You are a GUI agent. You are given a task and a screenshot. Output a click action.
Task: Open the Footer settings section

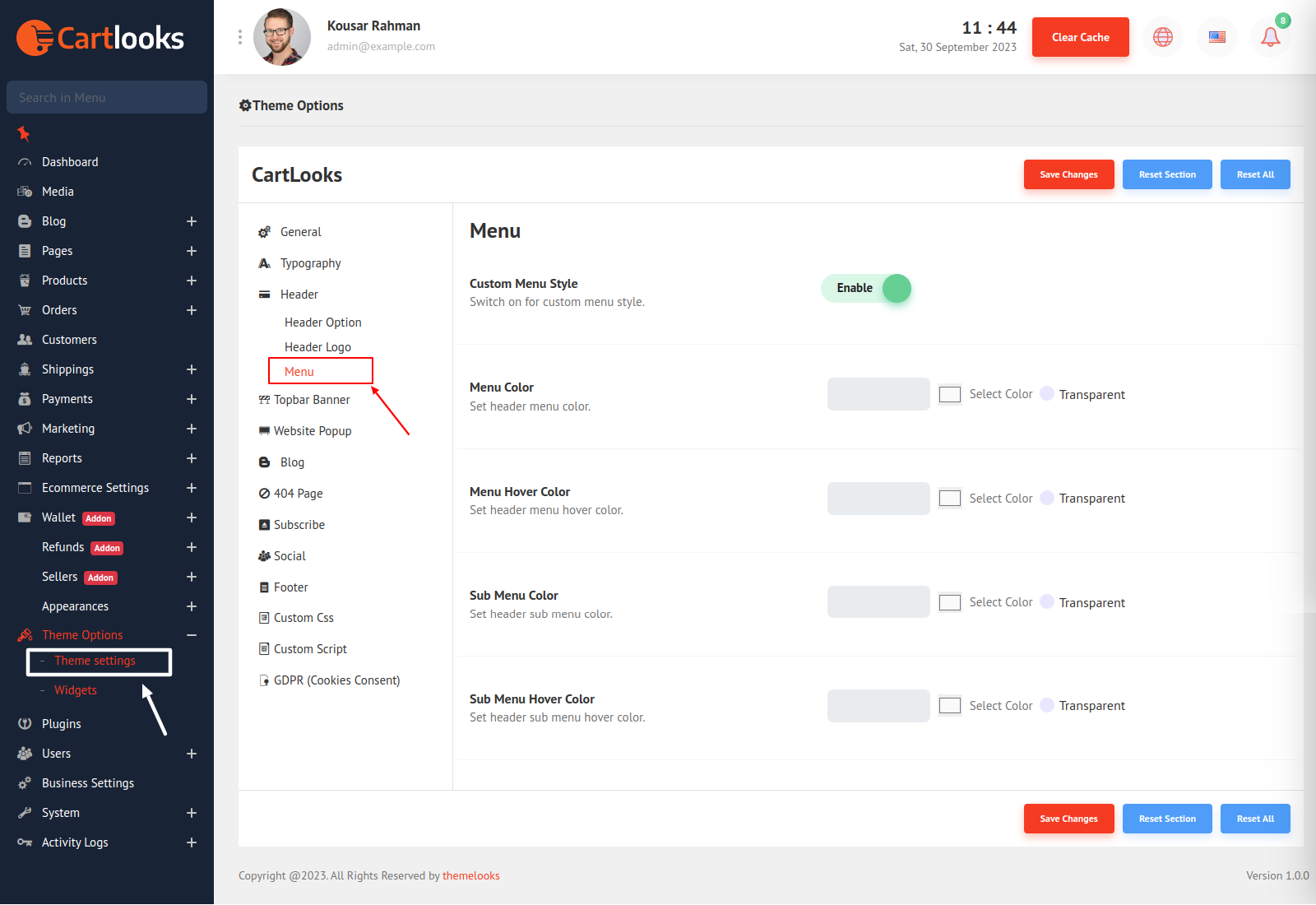290,587
